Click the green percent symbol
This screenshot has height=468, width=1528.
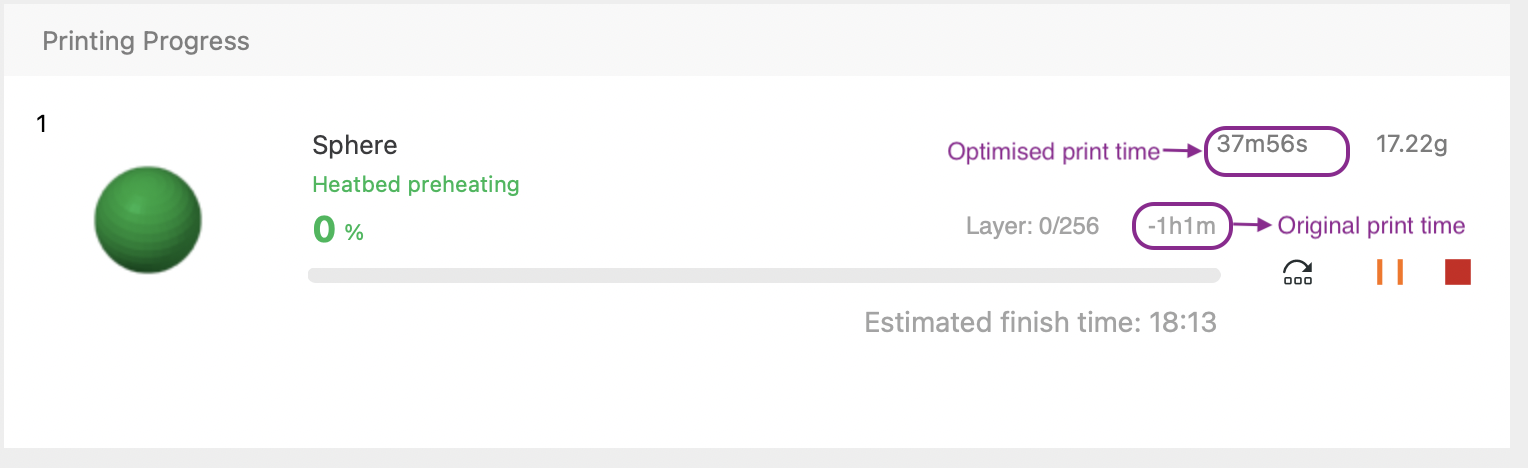(354, 233)
